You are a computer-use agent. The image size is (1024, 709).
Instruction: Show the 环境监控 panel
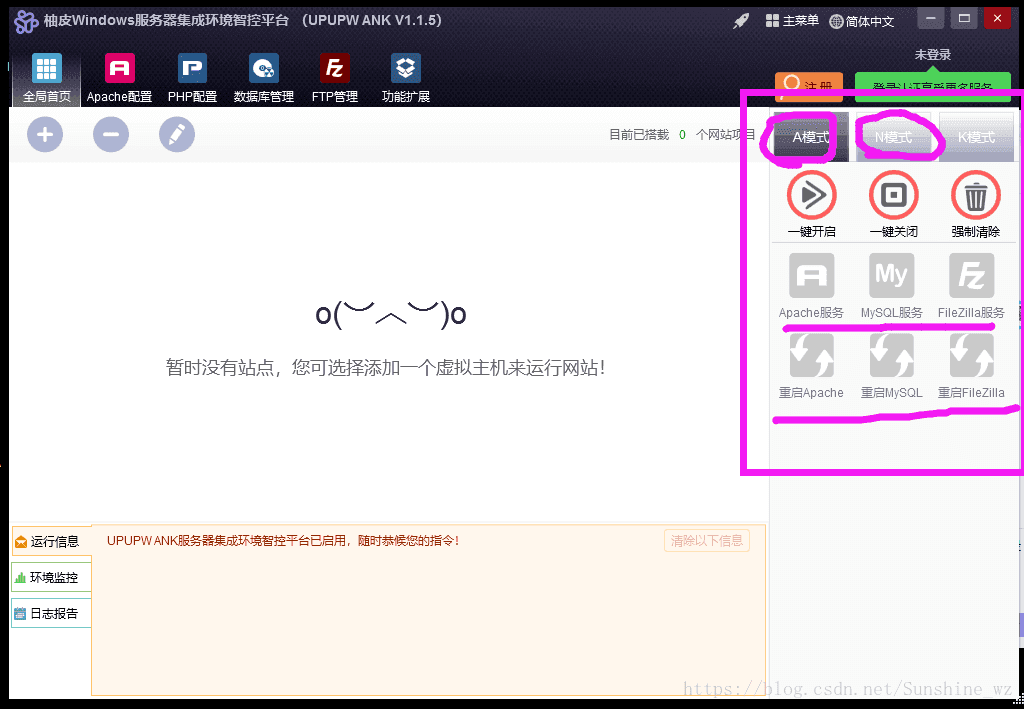[x=52, y=577]
